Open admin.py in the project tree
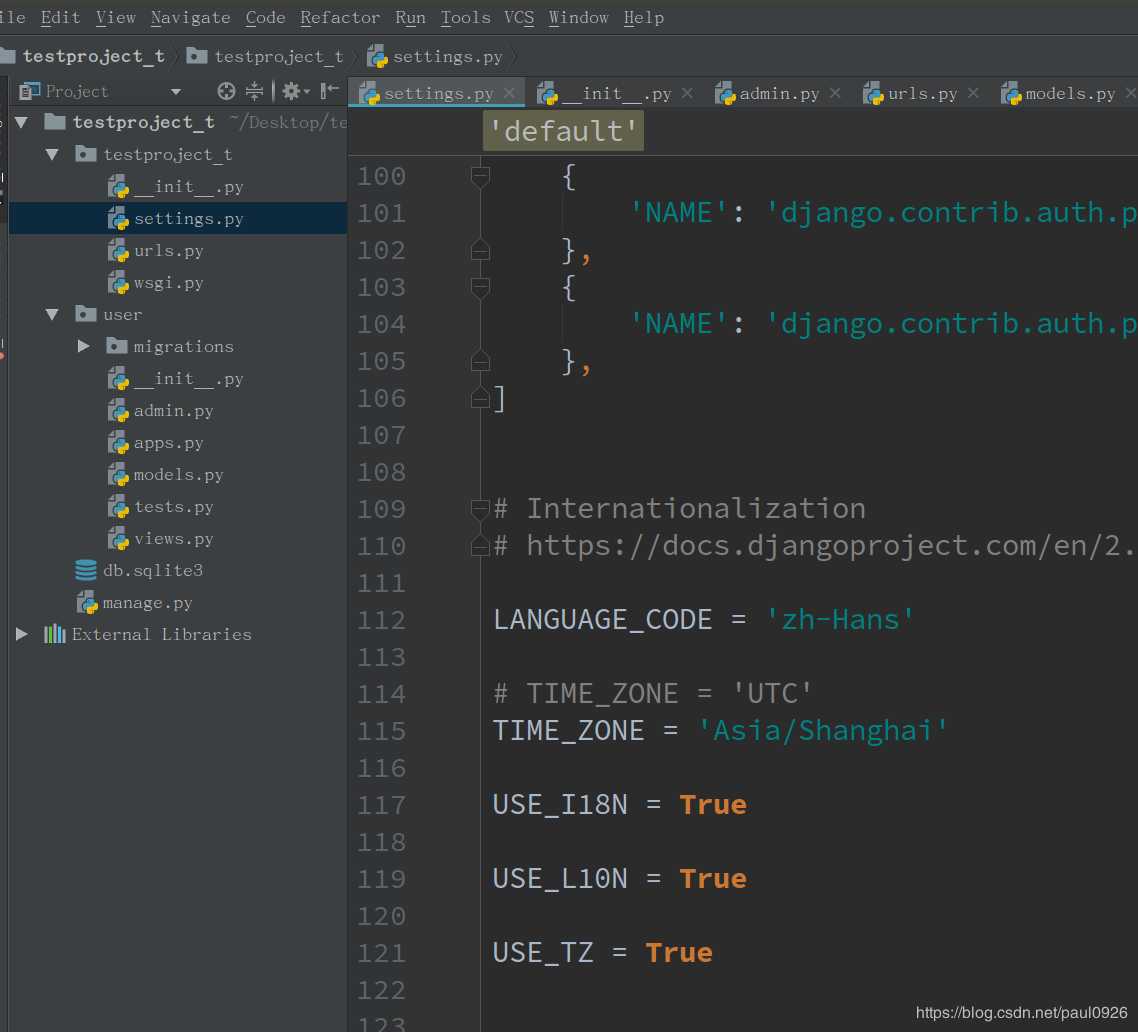Image resolution: width=1138 pixels, height=1032 pixels. [x=173, y=411]
